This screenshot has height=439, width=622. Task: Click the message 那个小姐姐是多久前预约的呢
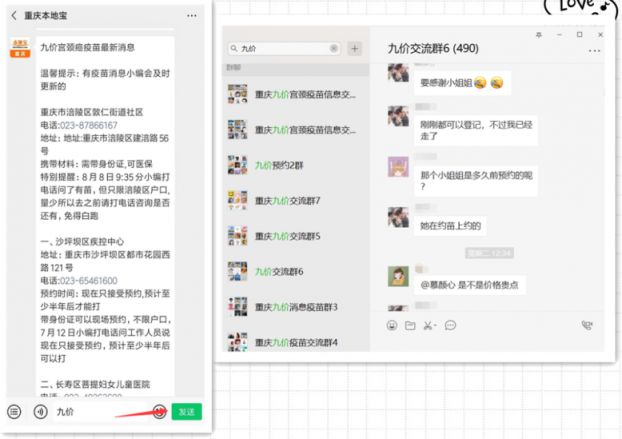(x=476, y=180)
